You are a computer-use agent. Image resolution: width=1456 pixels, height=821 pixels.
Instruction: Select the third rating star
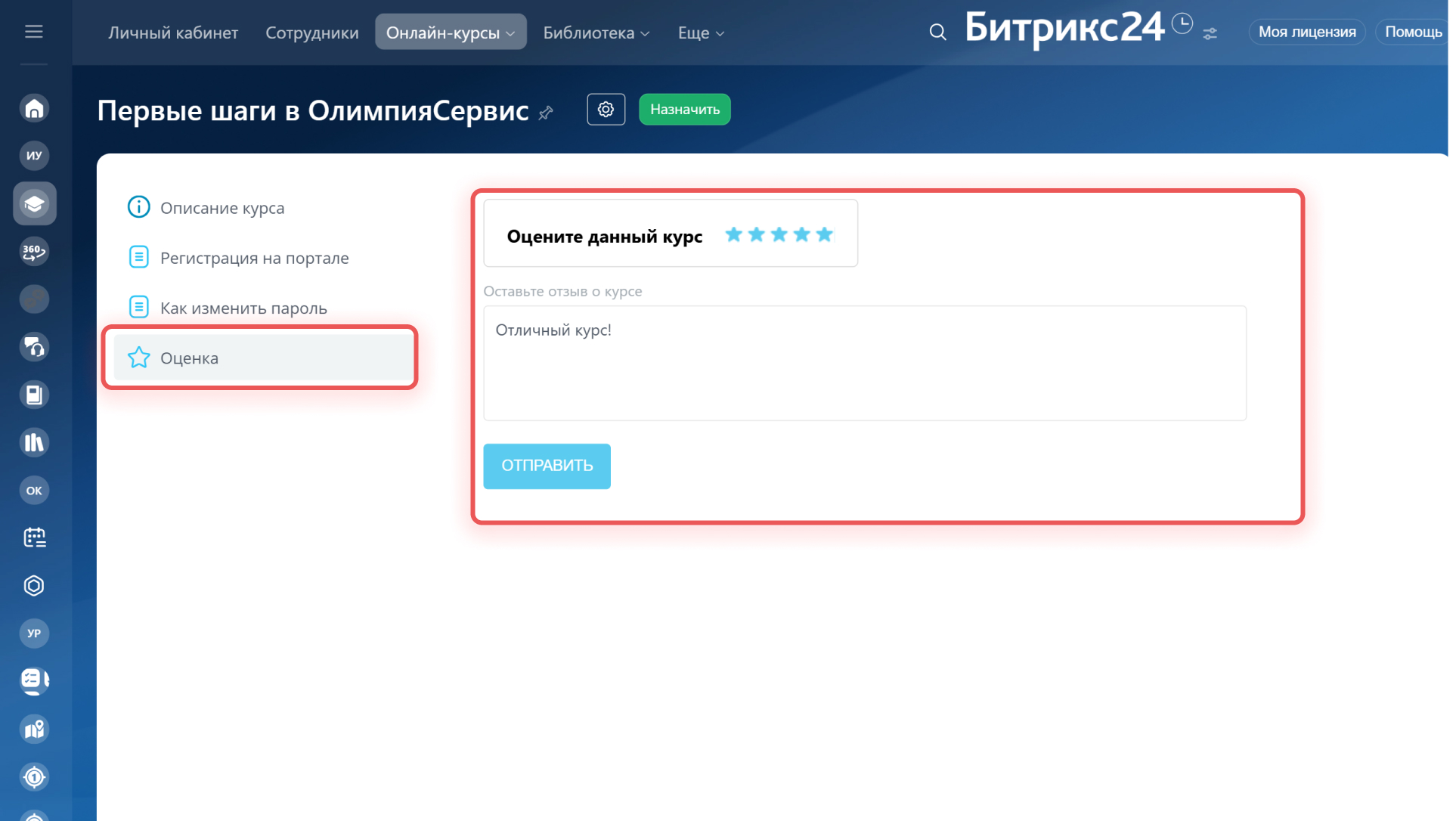tap(779, 234)
